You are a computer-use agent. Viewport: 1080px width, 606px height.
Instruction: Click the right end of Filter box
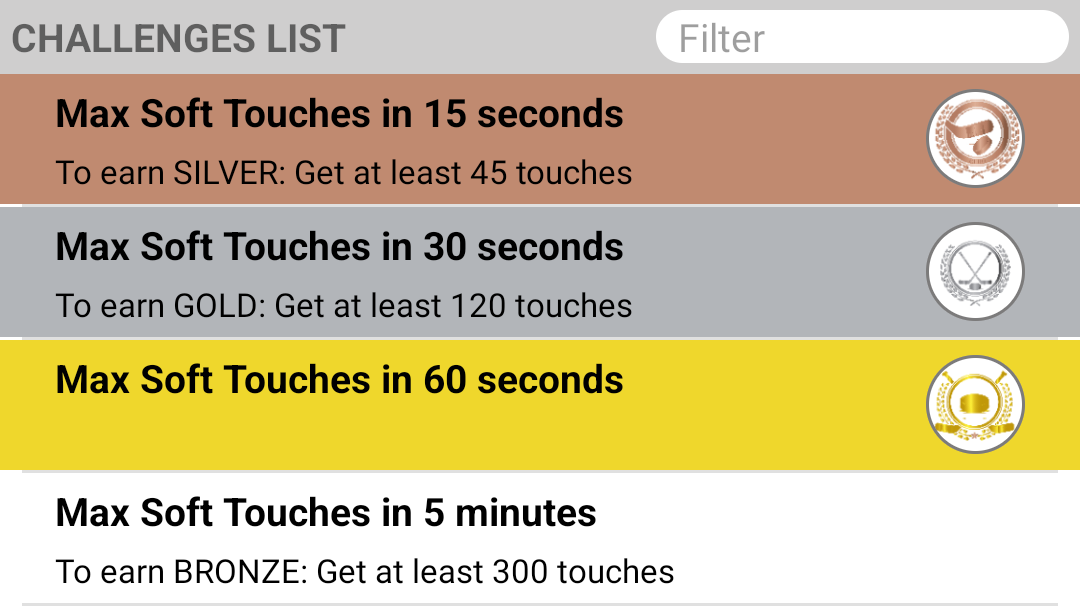click(x=1033, y=37)
